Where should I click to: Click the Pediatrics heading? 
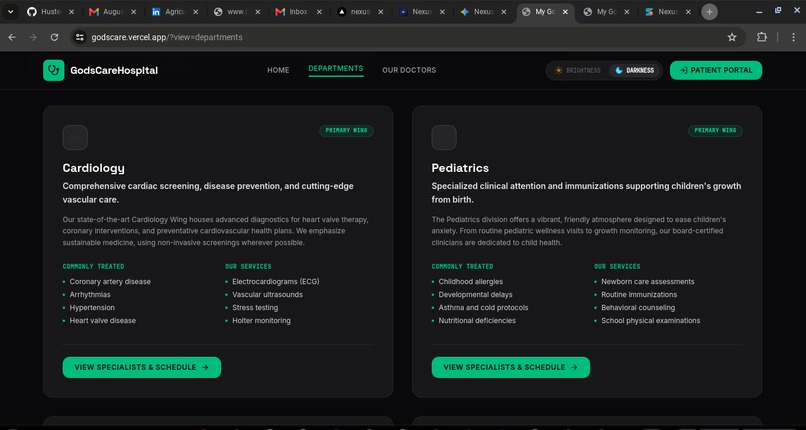pos(460,168)
